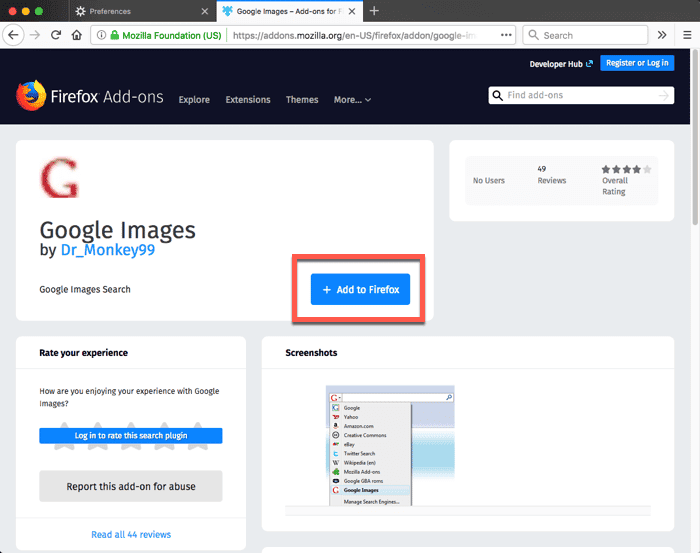
Task: Click Register or Log in button
Action: (x=637, y=63)
